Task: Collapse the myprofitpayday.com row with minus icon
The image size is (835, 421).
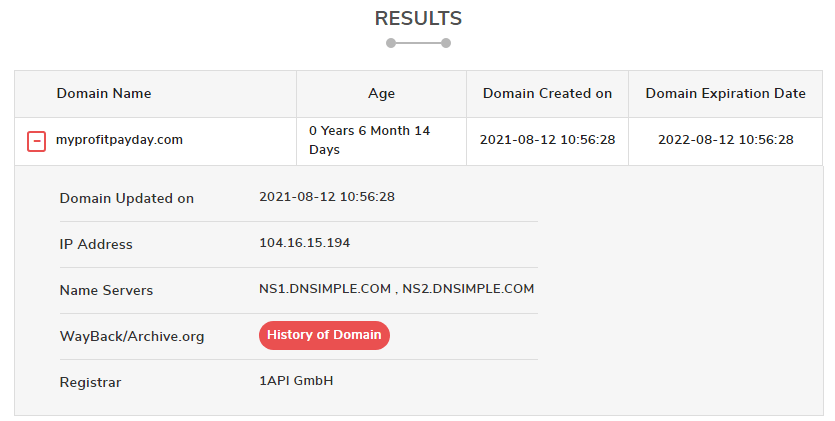Action: click(x=36, y=142)
